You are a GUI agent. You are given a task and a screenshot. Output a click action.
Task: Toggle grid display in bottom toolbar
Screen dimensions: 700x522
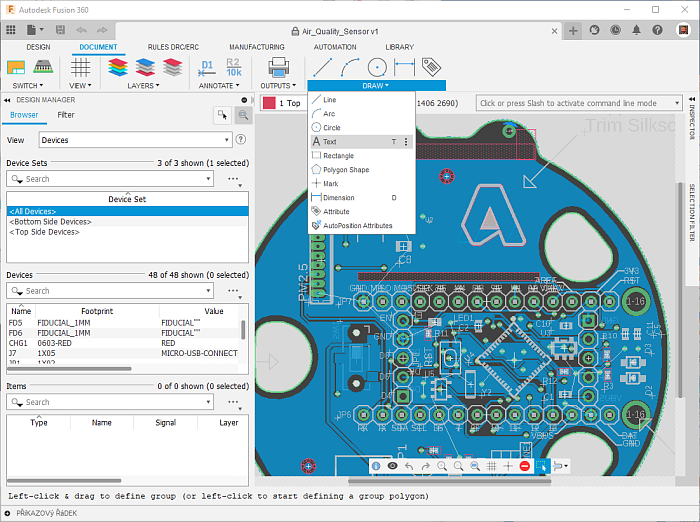tap(492, 467)
